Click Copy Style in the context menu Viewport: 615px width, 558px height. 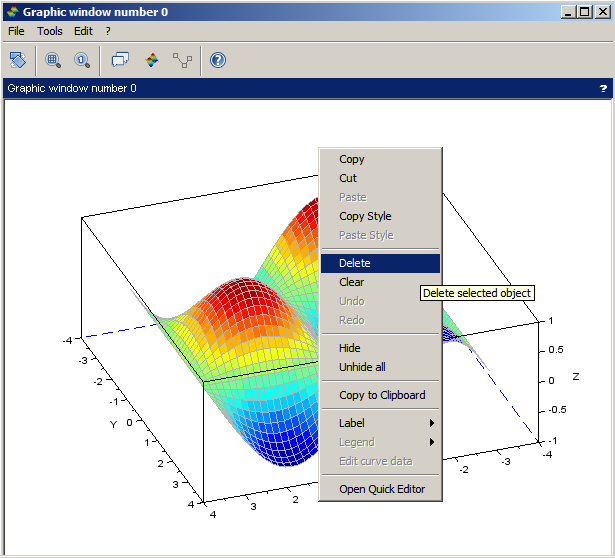click(365, 216)
